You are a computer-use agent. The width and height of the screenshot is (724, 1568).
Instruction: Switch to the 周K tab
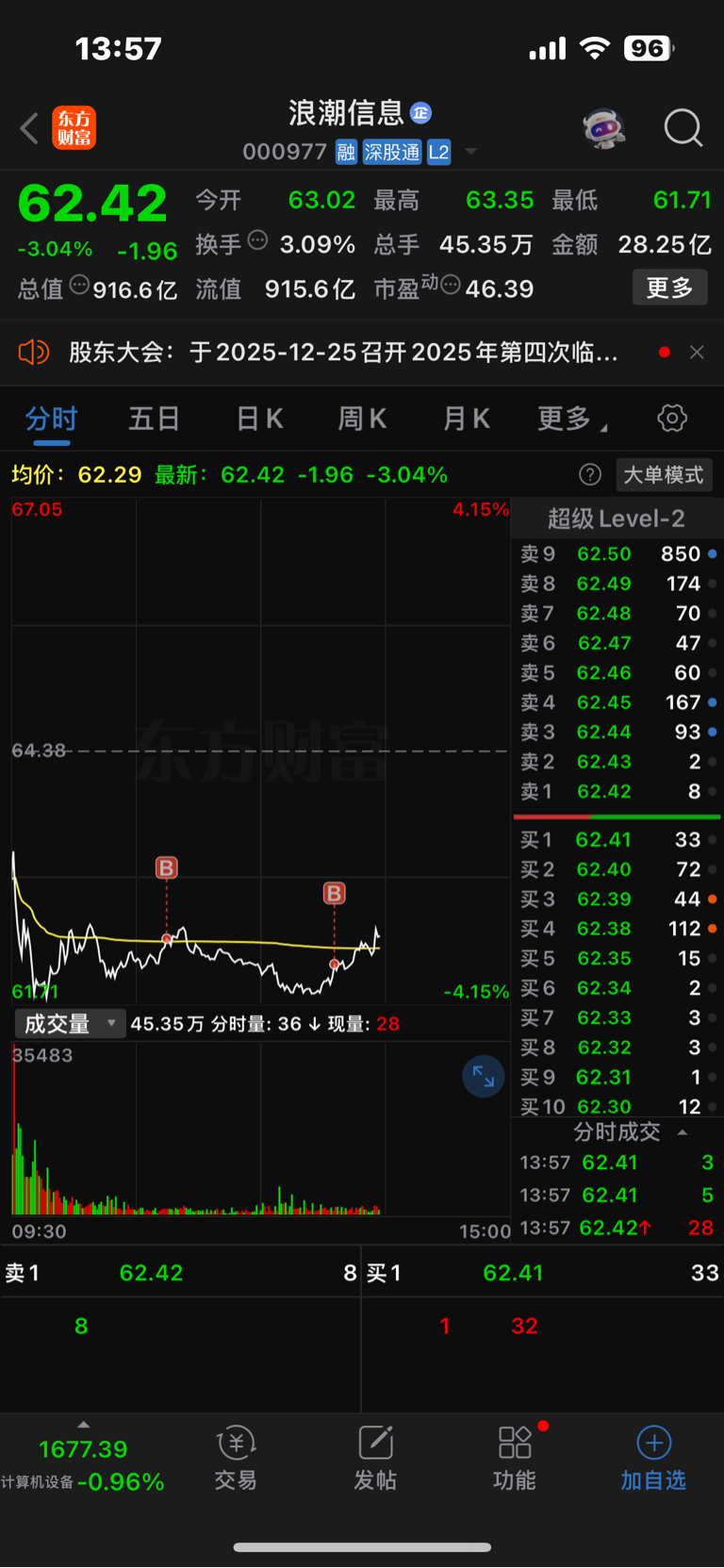point(362,419)
